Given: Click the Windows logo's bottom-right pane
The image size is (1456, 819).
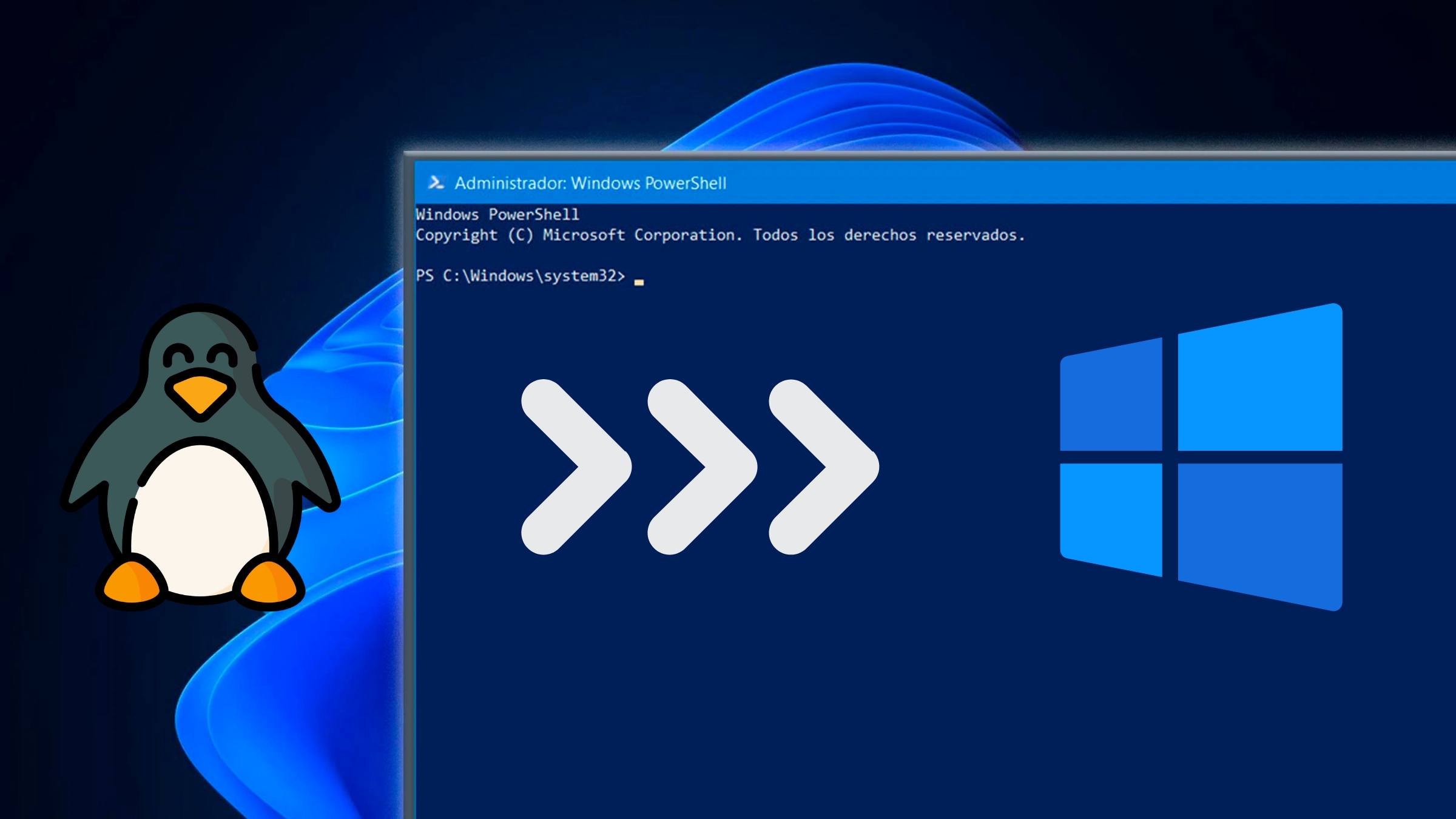Looking at the screenshot, I should (x=1259, y=531).
